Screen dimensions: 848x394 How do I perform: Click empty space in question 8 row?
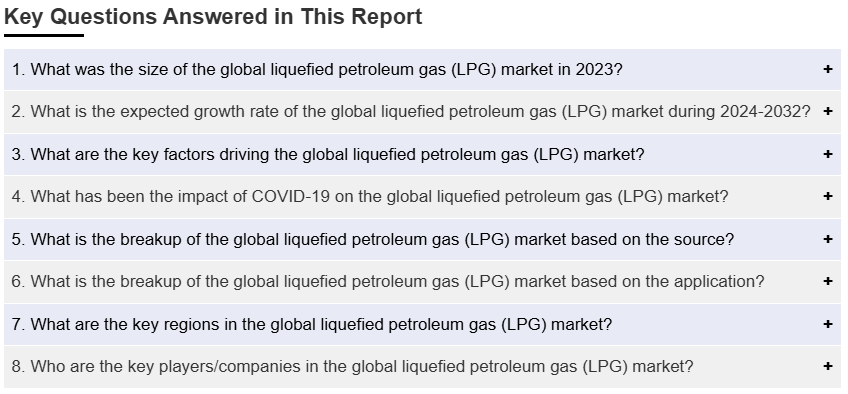point(757,366)
